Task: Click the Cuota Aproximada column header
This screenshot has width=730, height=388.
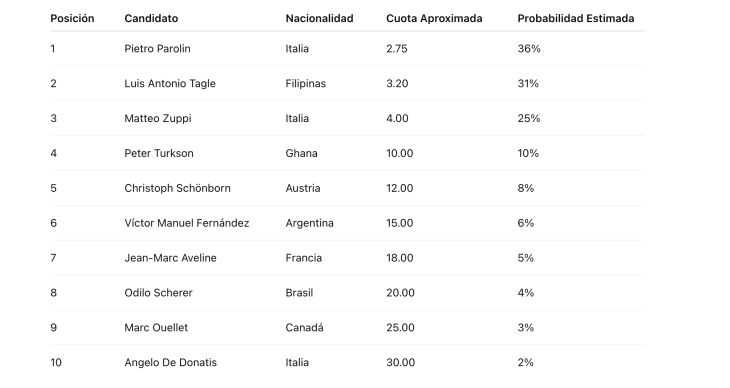Action: (434, 18)
